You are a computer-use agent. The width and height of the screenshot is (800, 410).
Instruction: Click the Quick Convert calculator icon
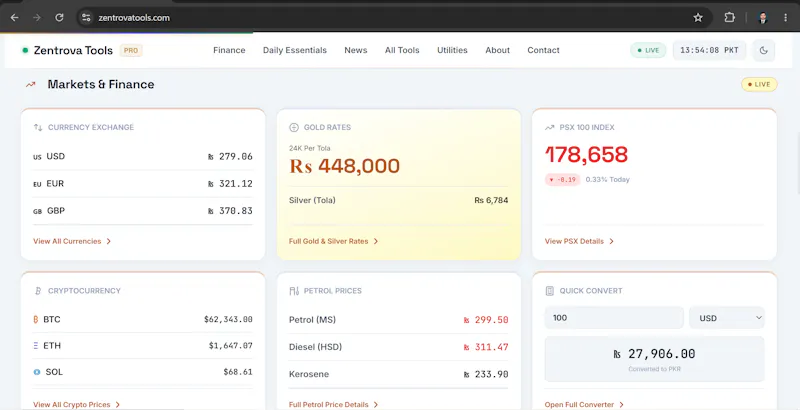pyautogui.click(x=549, y=291)
